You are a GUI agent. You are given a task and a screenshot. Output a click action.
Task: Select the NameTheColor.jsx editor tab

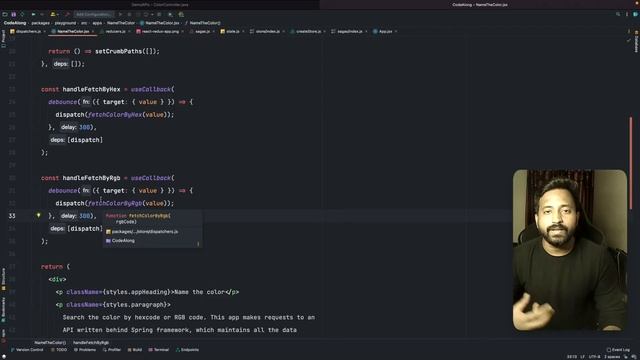(73, 31)
